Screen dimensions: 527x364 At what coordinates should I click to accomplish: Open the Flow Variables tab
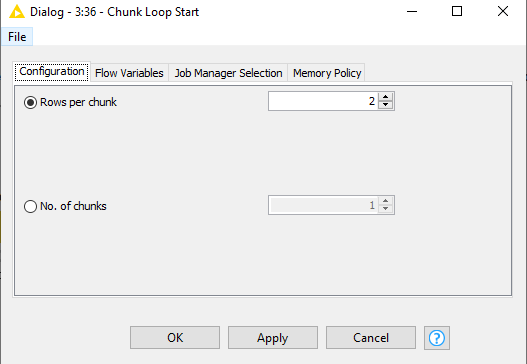[x=129, y=73]
